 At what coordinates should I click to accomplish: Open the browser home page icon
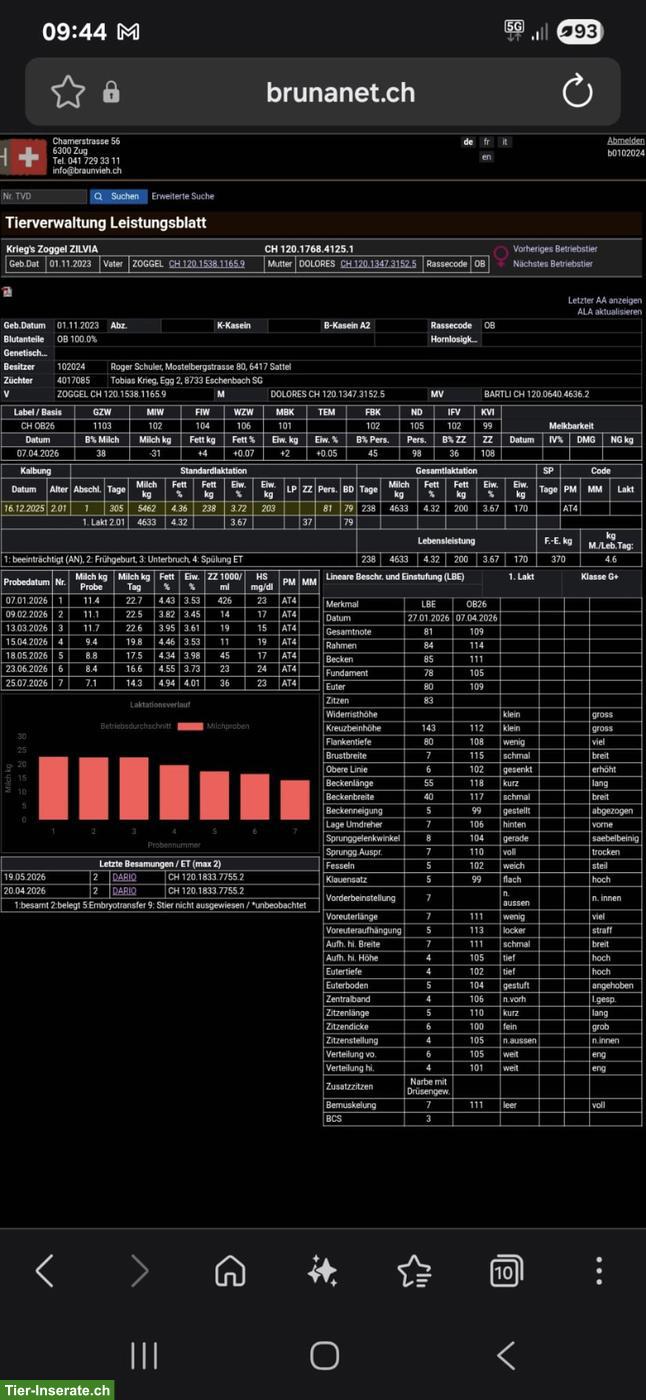tap(230, 1271)
